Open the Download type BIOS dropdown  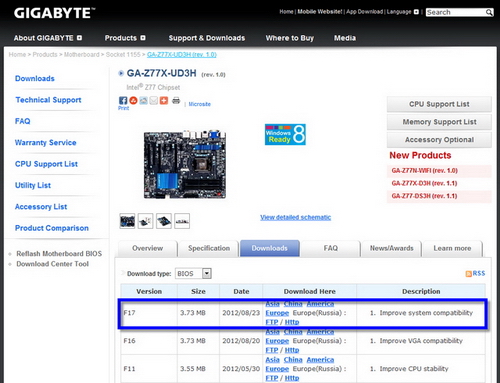tap(193, 274)
